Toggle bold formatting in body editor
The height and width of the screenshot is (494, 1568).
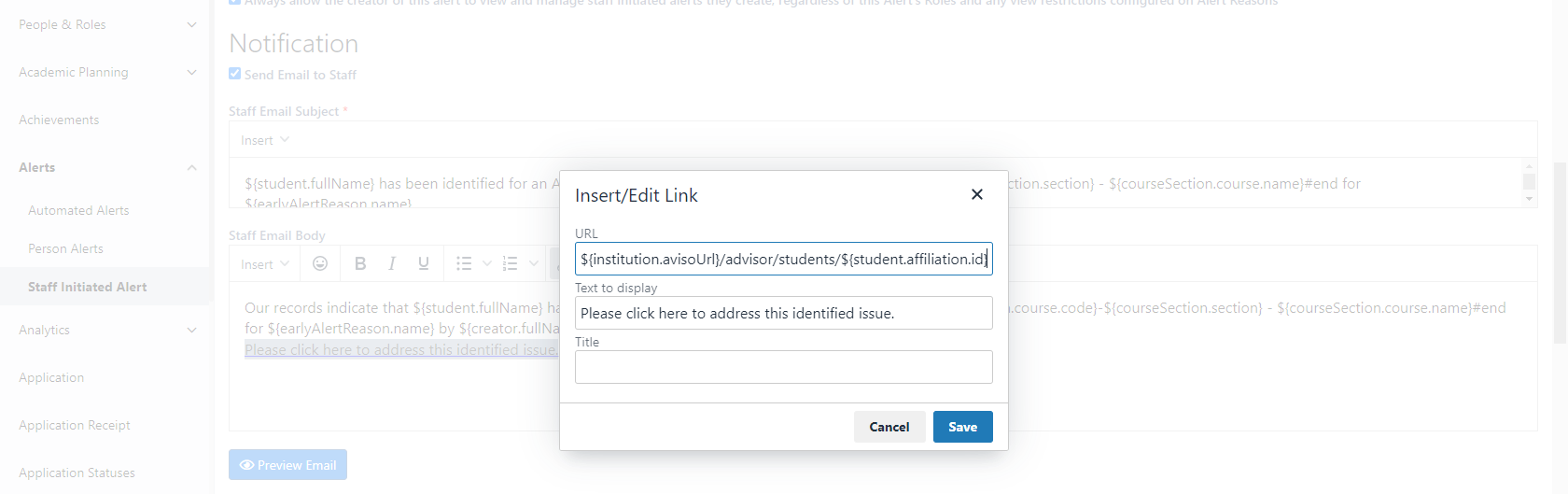pos(360,264)
